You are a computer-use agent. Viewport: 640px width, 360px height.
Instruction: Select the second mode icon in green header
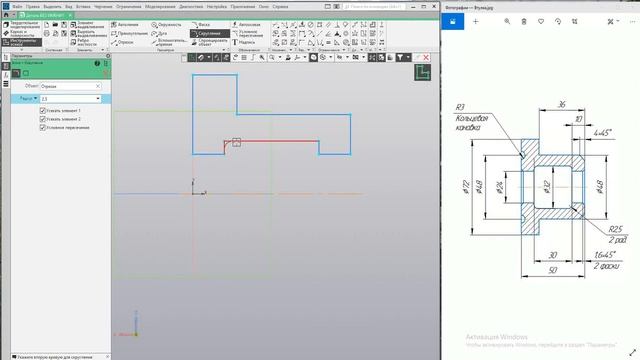pyautogui.click(x=26, y=73)
